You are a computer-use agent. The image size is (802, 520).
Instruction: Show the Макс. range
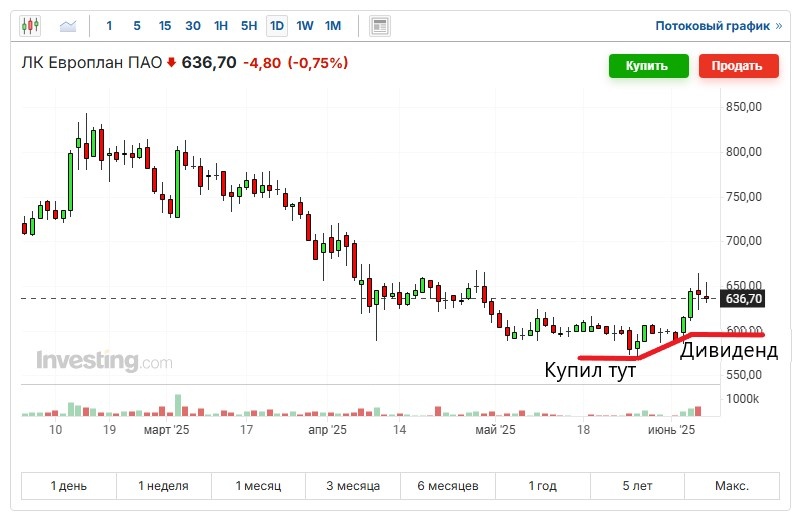[x=732, y=486]
